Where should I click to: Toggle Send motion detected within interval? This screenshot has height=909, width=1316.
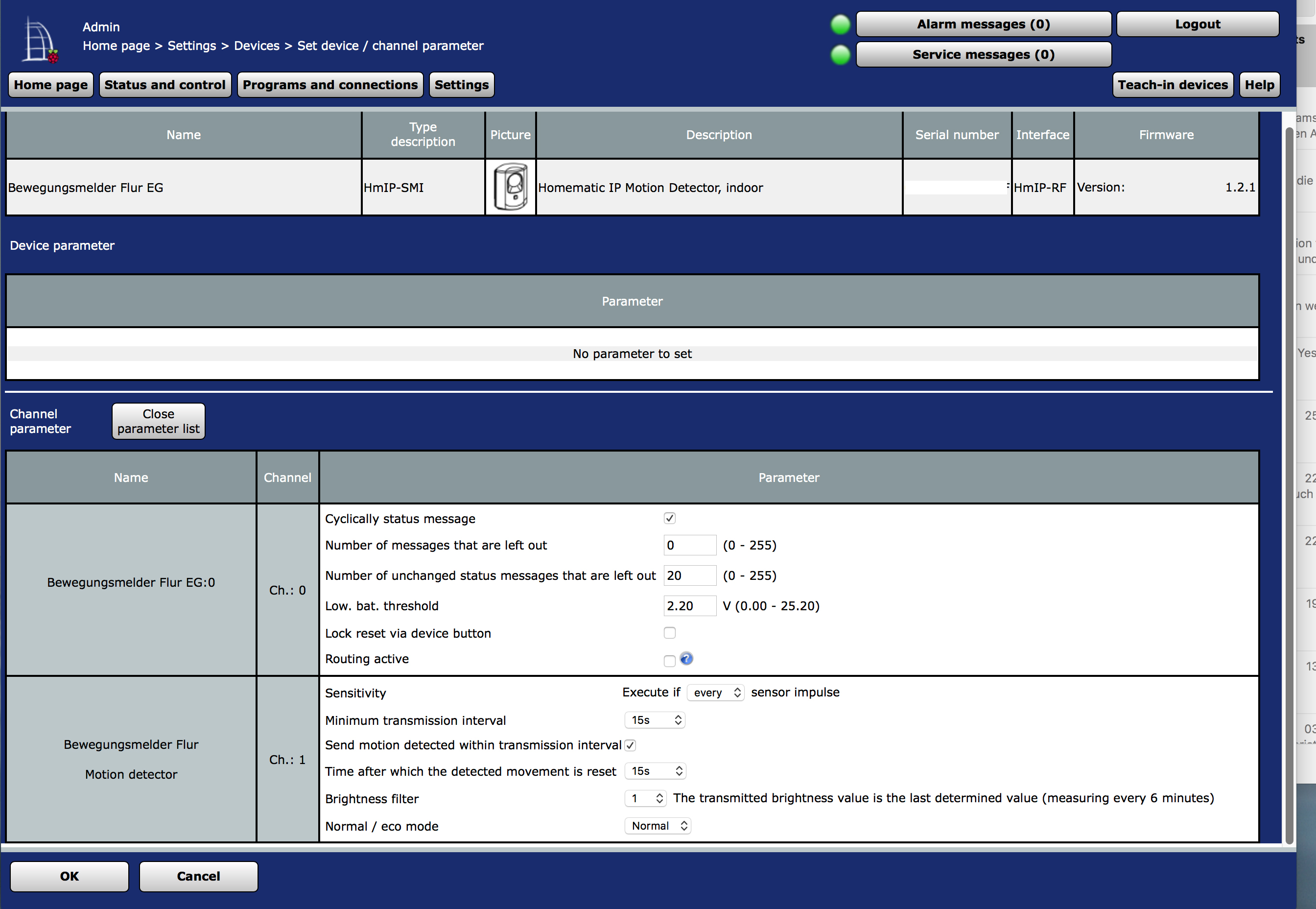pos(630,745)
